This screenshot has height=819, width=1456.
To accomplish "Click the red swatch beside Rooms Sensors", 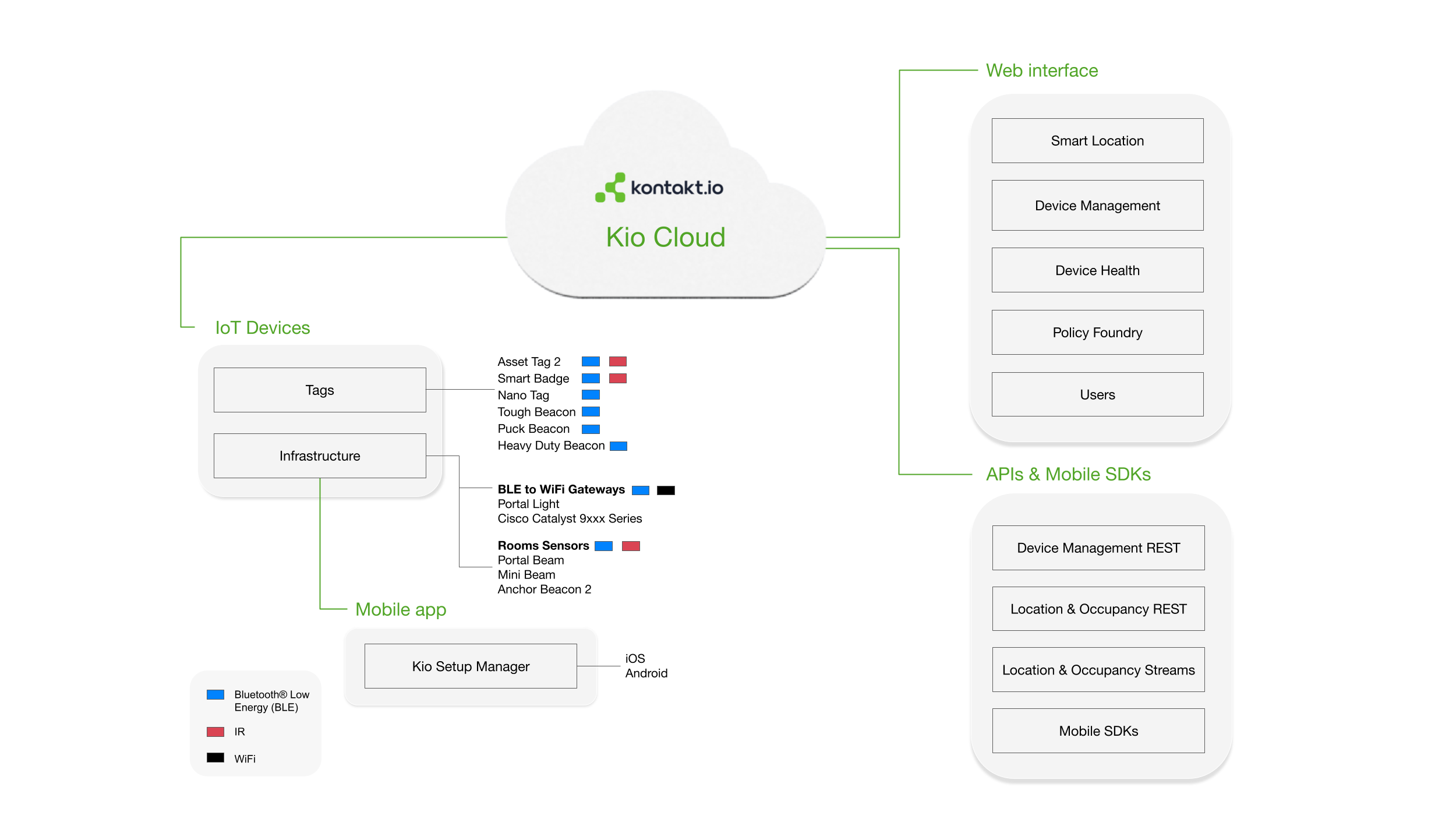I will pos(631,546).
